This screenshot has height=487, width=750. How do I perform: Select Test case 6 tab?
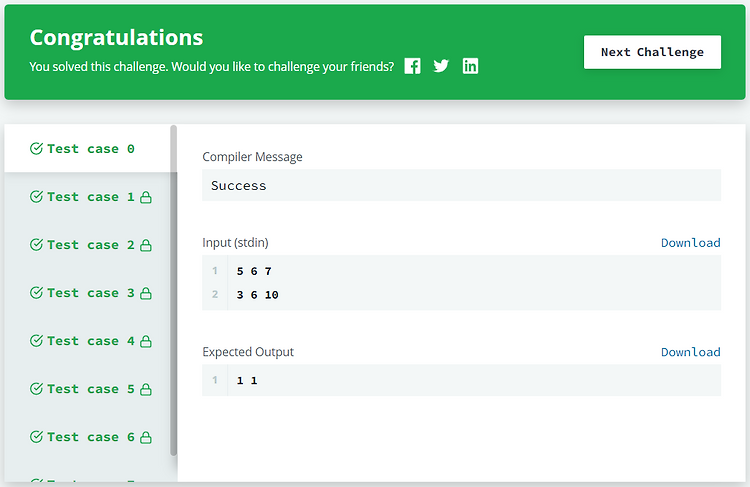tap(88, 437)
